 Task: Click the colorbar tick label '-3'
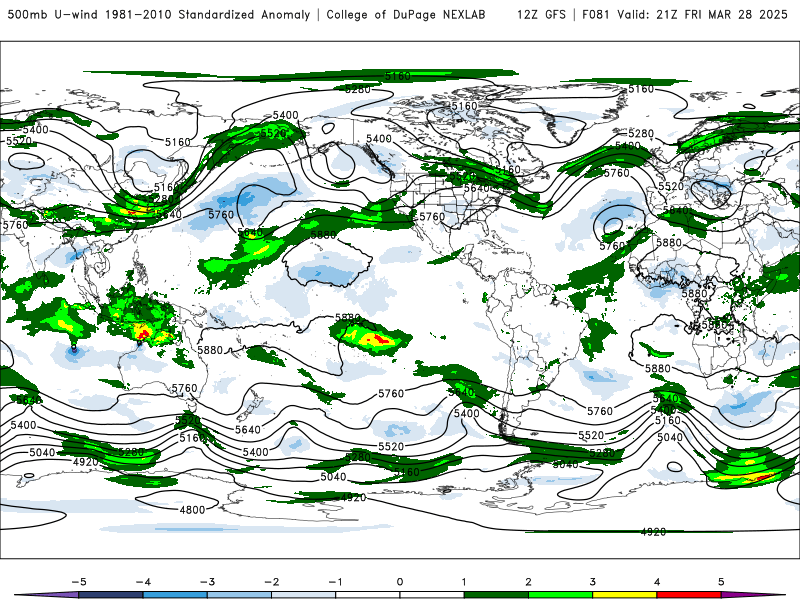click(x=207, y=582)
